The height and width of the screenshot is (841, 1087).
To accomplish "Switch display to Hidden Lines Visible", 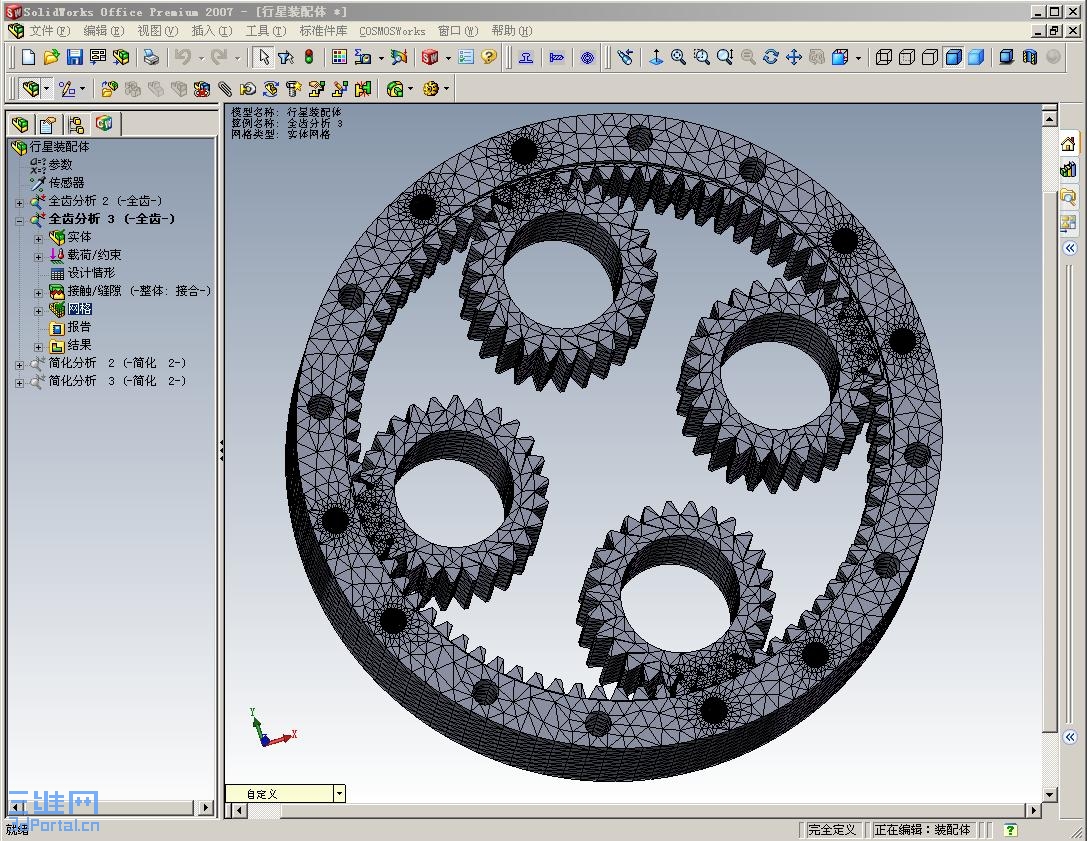I will pyautogui.click(x=907, y=57).
